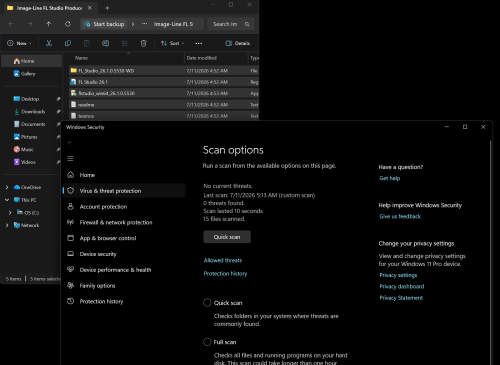Click the Paste icon in File Explorer toolbar
Image resolution: width=500 pixels, height=365 pixels.
point(87,43)
